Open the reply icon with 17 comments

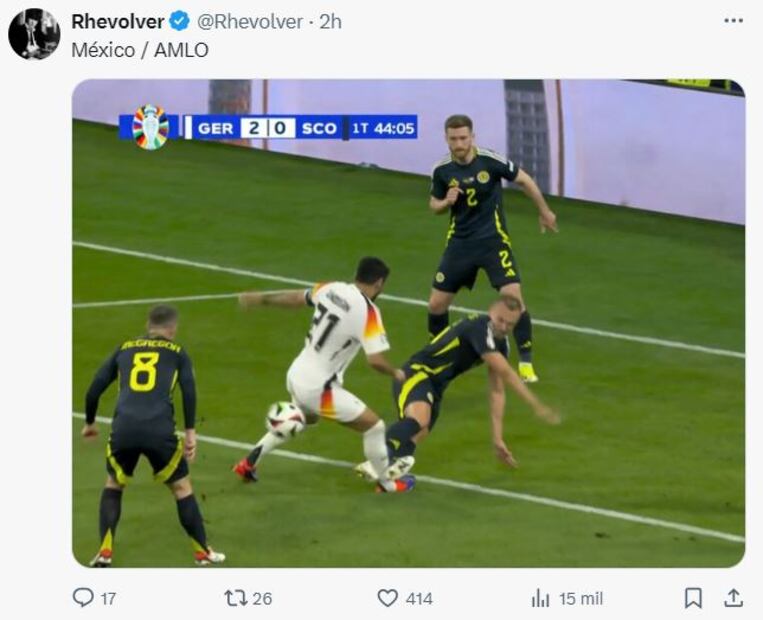[x=83, y=597]
